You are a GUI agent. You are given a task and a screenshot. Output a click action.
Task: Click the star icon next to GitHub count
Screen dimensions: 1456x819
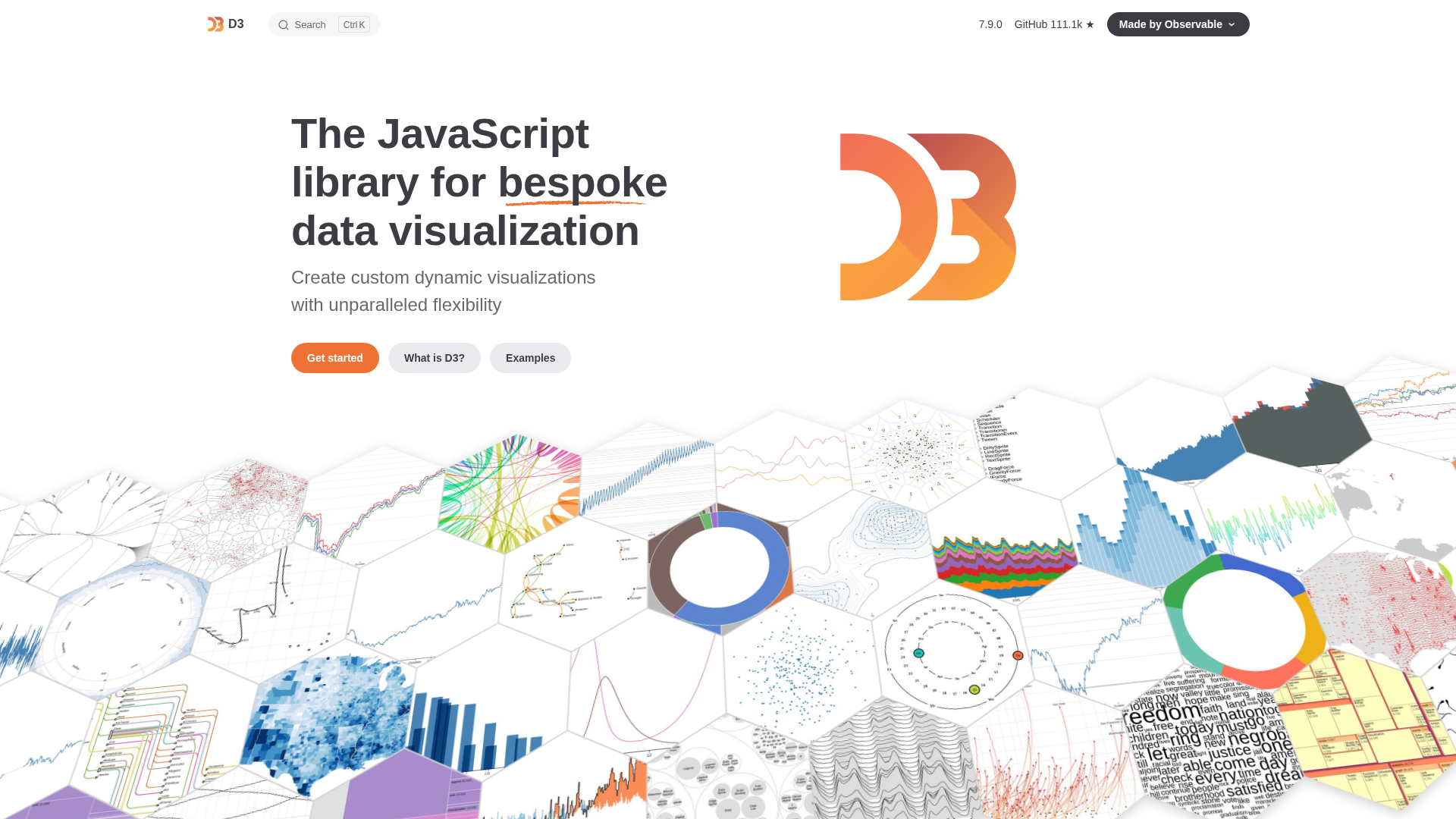[1090, 24]
